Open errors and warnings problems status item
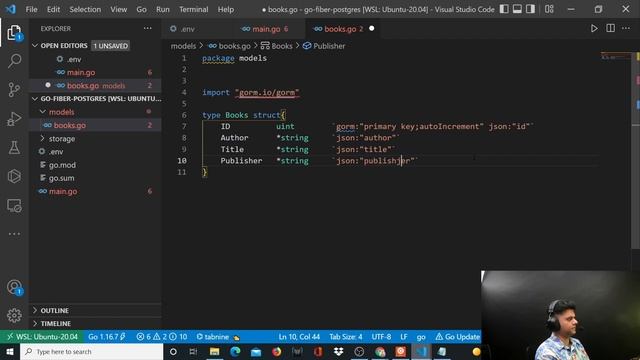This screenshot has width=640, height=360. click(162, 337)
